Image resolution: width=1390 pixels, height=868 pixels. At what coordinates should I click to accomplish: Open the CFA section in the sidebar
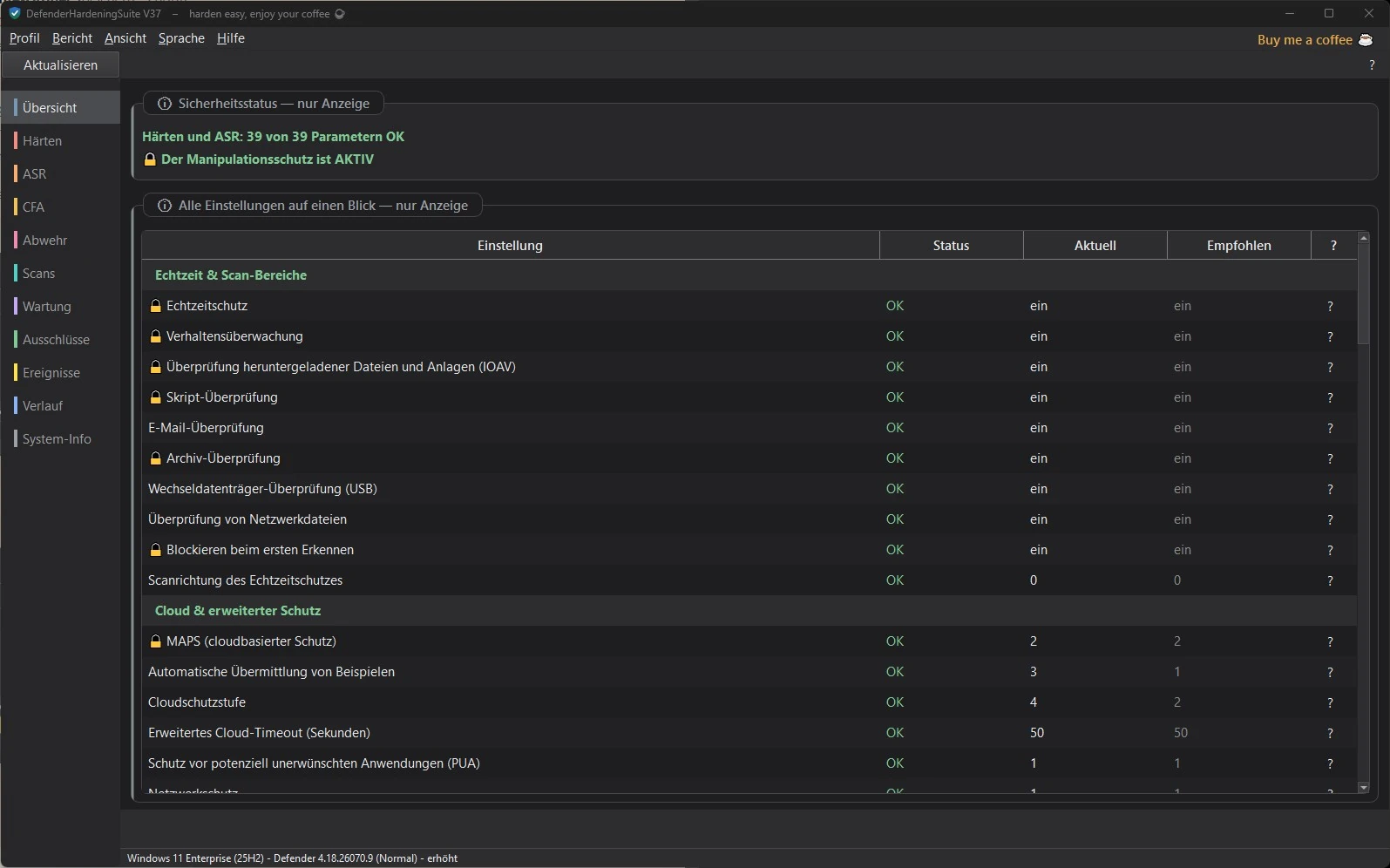click(60, 207)
